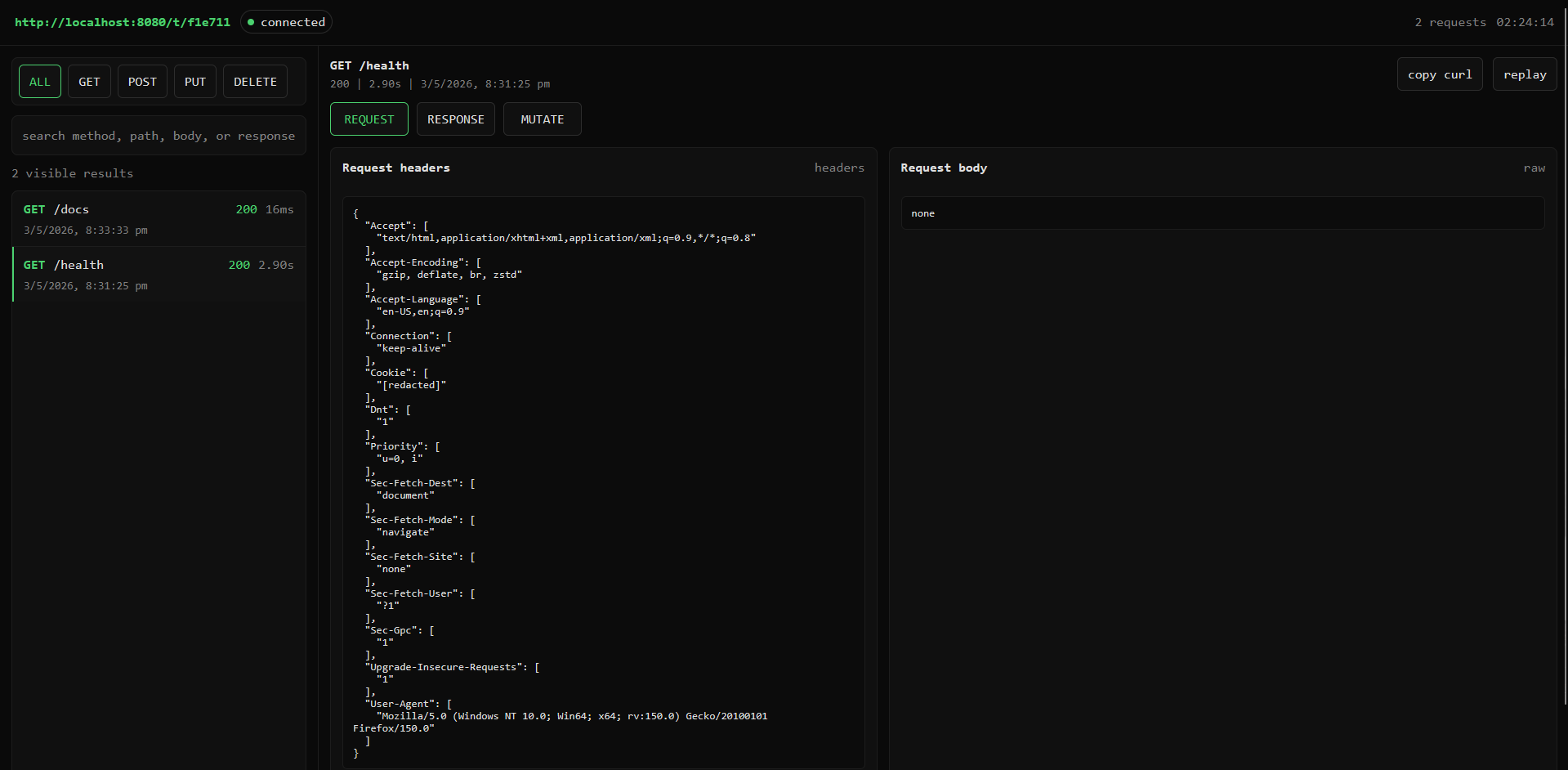Filter requests by GET method
Image resolution: width=1568 pixels, height=770 pixels.
click(x=89, y=82)
